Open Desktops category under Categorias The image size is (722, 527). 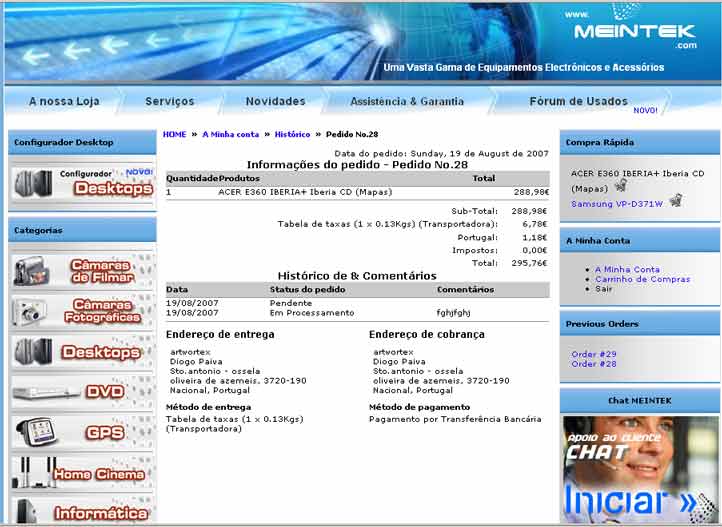tap(82, 352)
